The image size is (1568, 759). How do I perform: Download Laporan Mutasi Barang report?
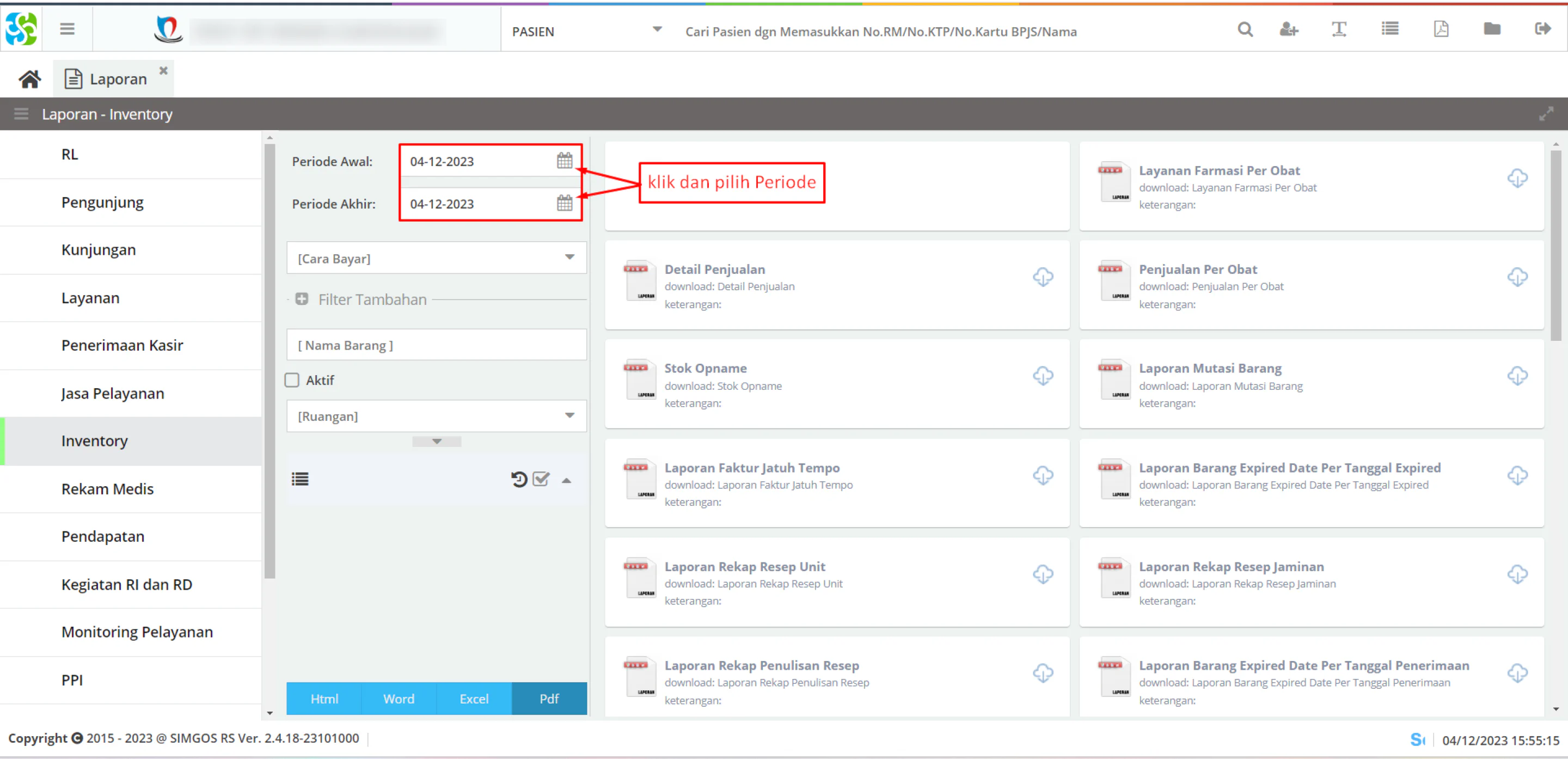pyautogui.click(x=1517, y=376)
